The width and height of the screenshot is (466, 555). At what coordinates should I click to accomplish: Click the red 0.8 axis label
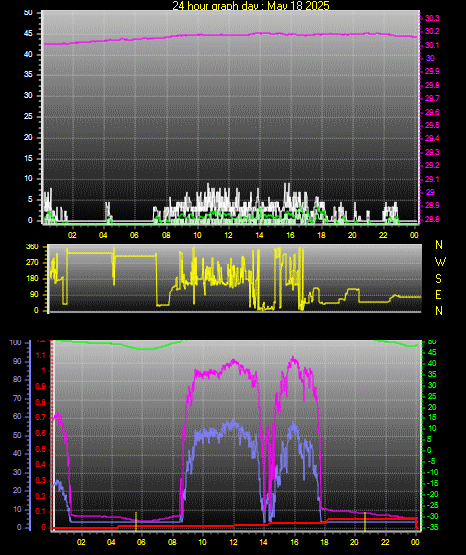[41, 402]
